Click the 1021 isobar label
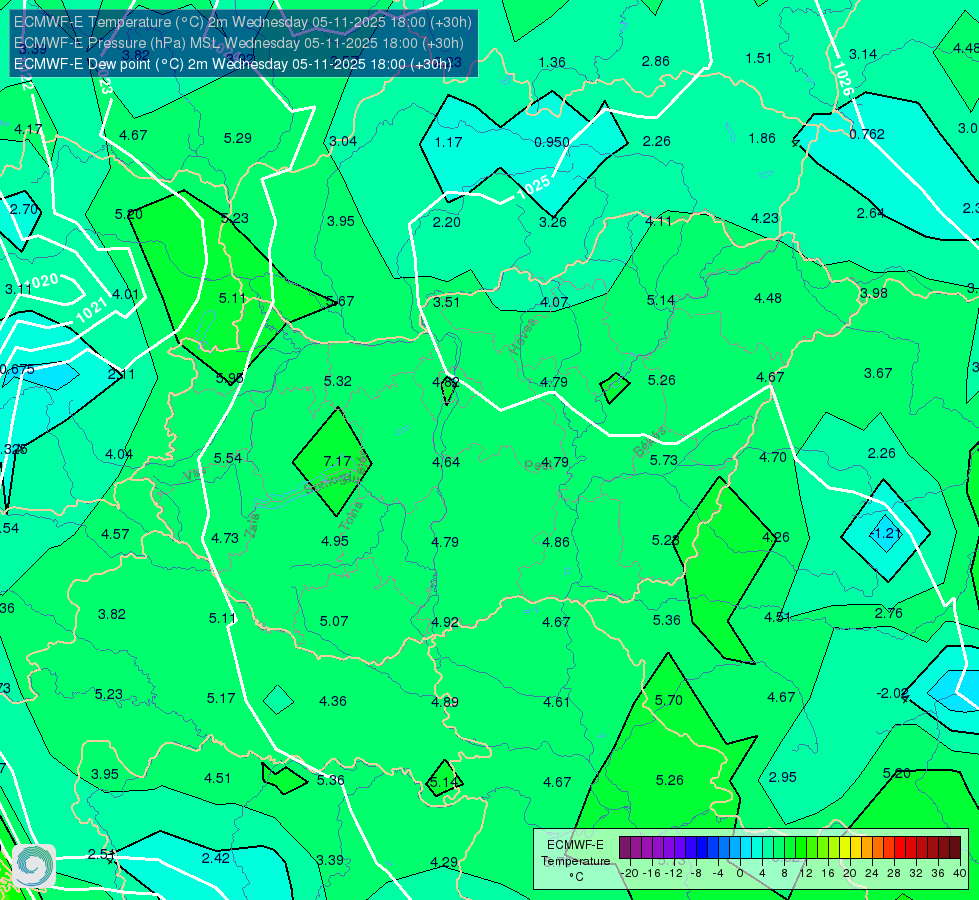This screenshot has height=900, width=979. 91,311
